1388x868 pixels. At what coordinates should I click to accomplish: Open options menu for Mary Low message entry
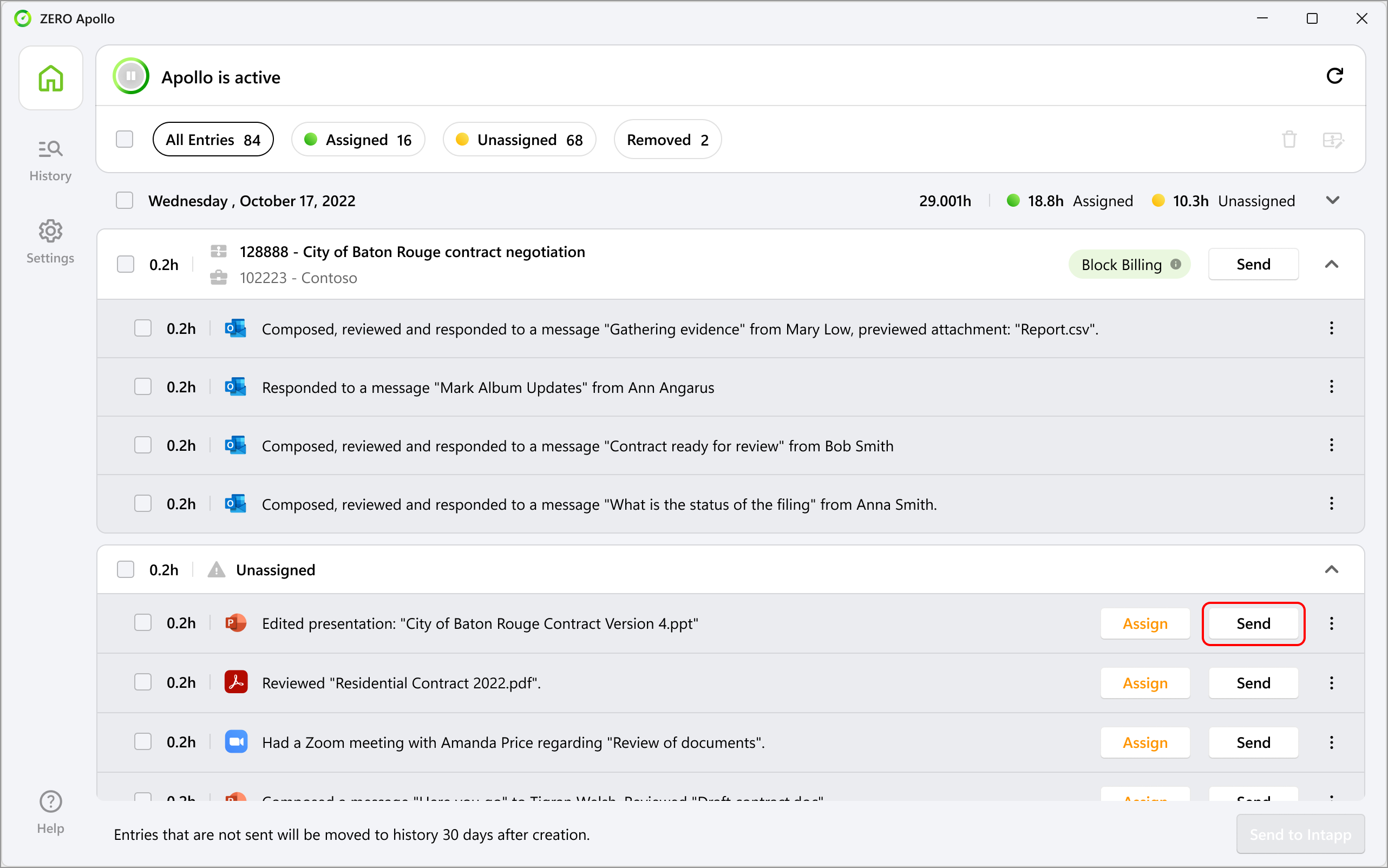click(1331, 328)
